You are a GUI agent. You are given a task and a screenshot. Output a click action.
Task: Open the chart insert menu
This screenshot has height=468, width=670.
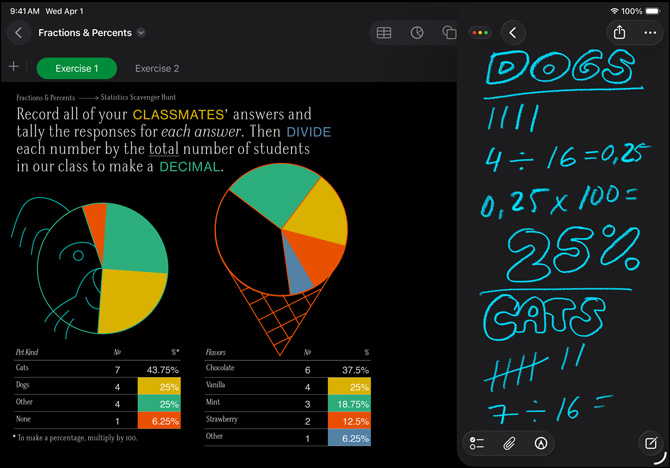(x=417, y=33)
